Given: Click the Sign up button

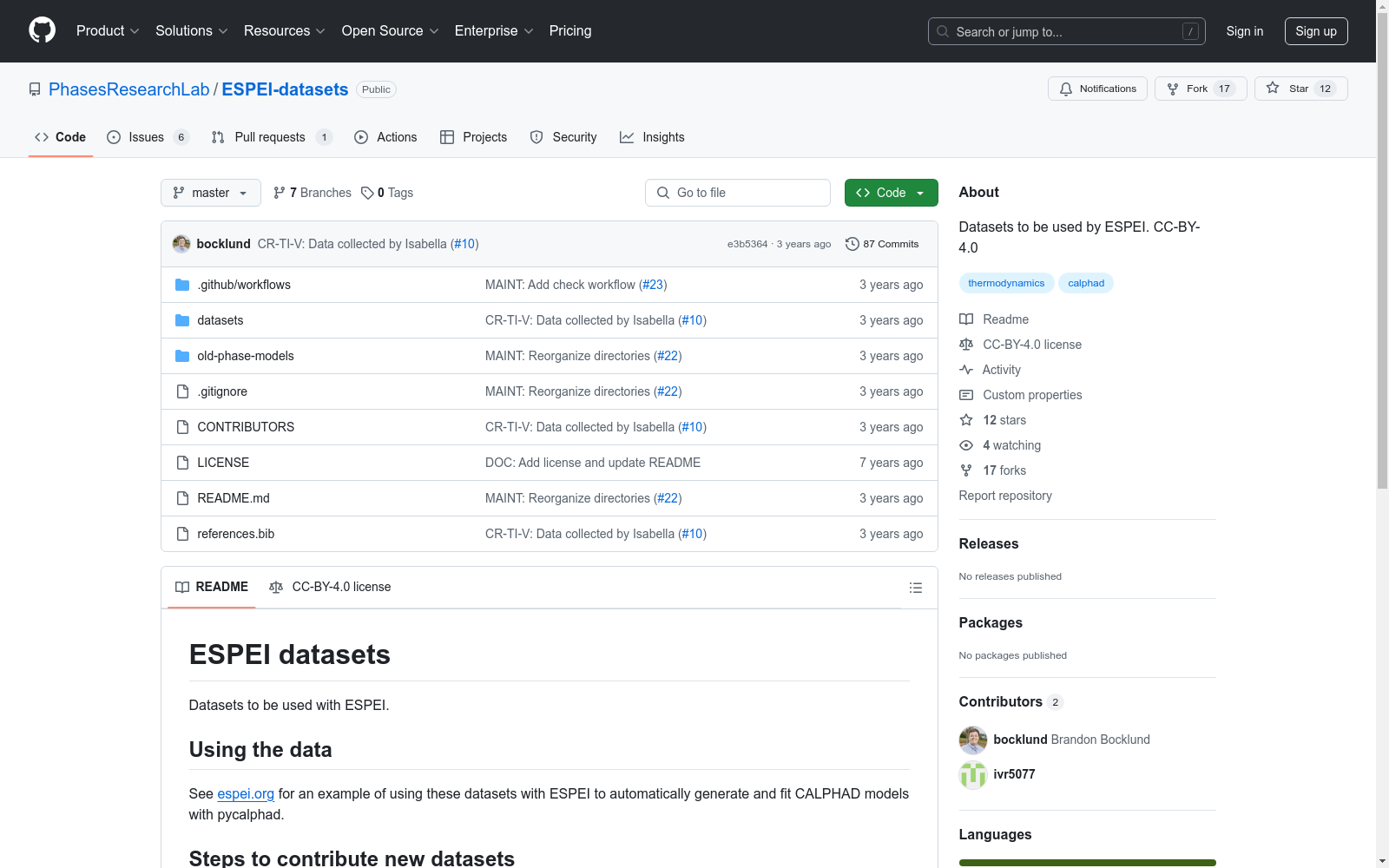Looking at the screenshot, I should (1316, 31).
